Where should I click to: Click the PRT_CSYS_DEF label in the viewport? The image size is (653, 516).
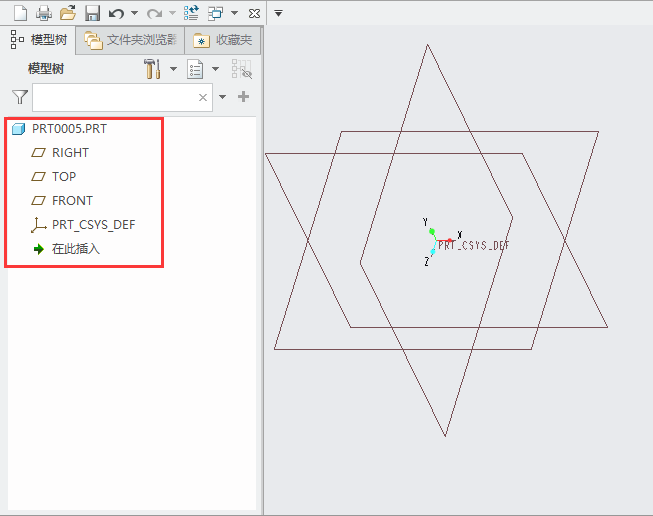[474, 246]
